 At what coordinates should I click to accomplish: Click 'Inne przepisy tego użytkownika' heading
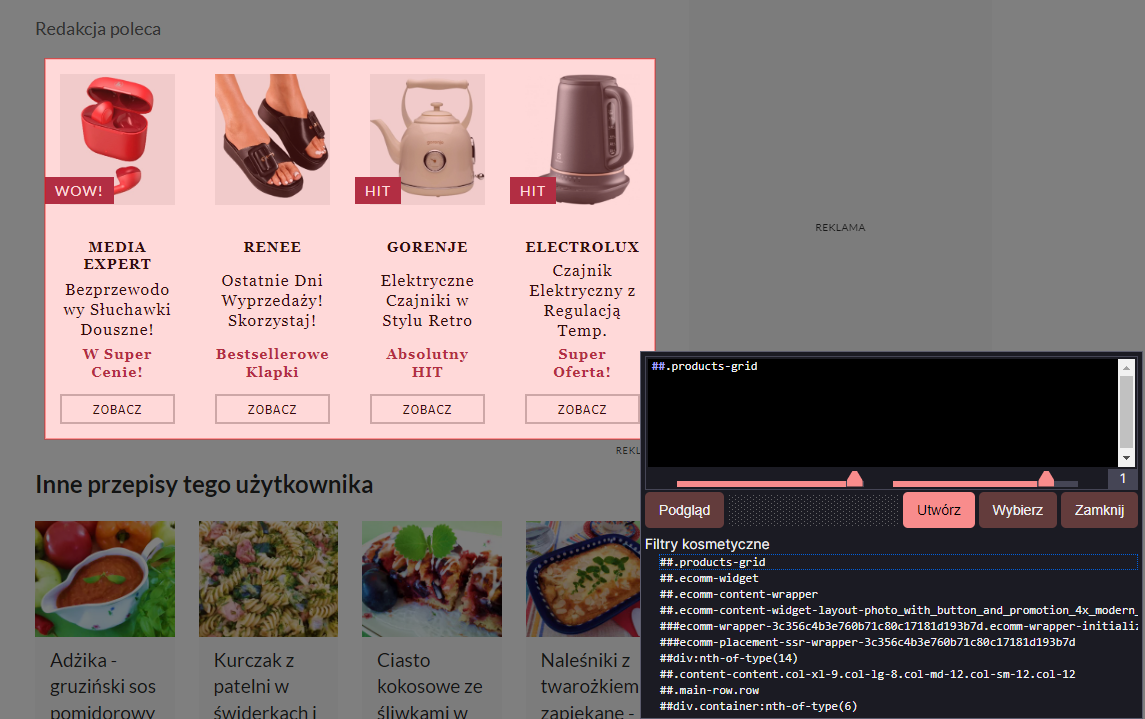tap(204, 485)
